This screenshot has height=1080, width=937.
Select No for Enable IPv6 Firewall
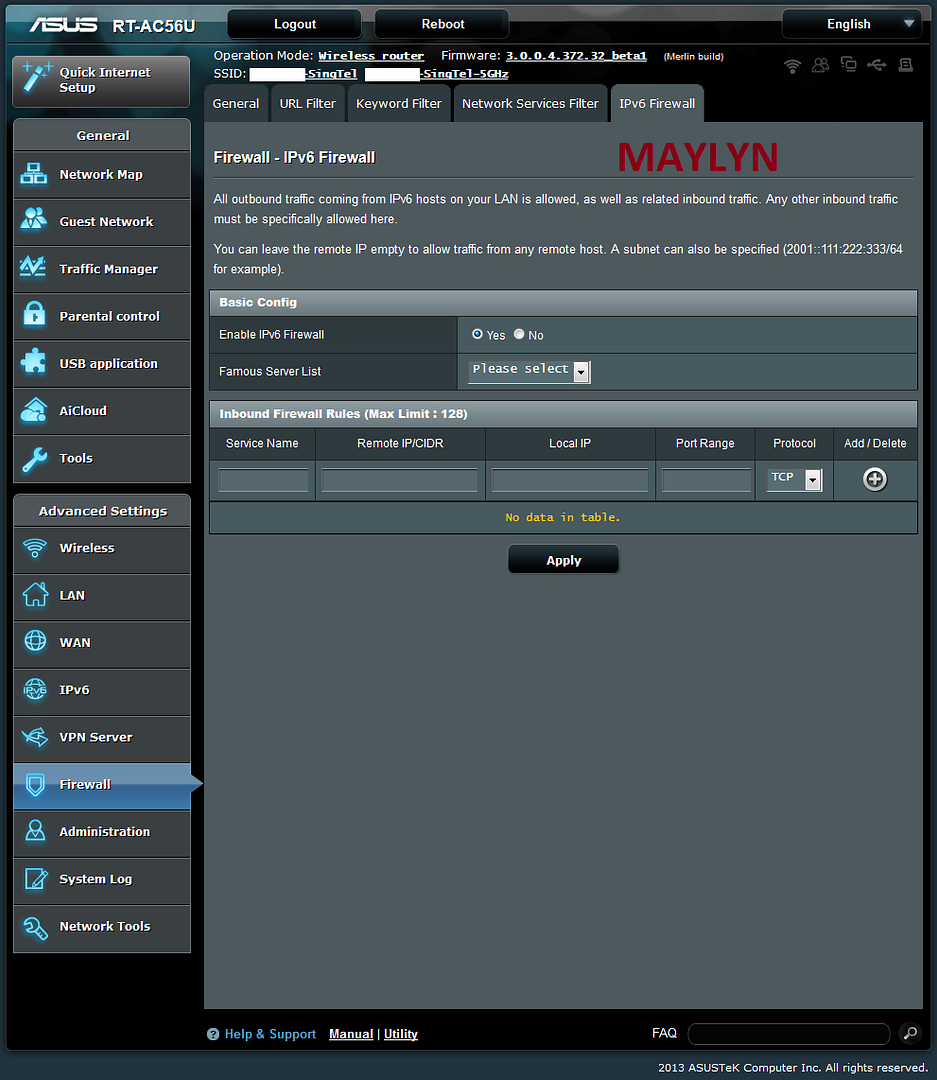519,334
